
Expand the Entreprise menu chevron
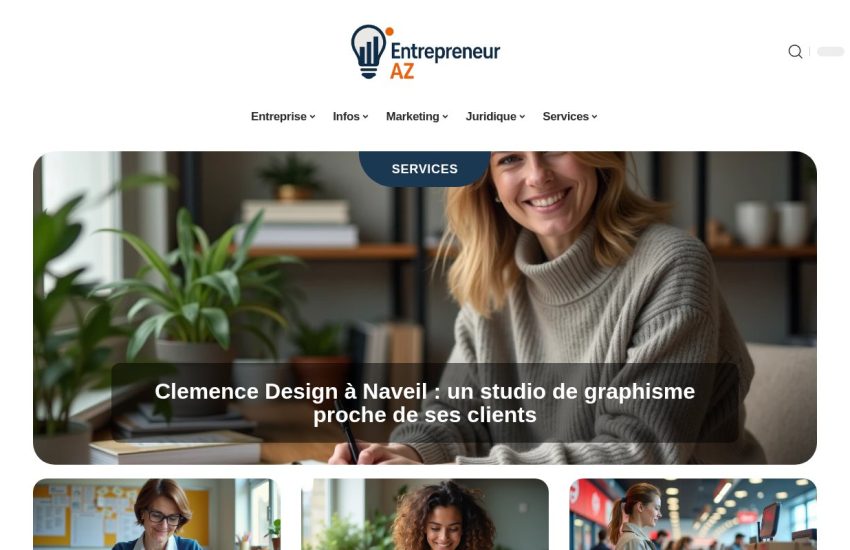point(312,117)
